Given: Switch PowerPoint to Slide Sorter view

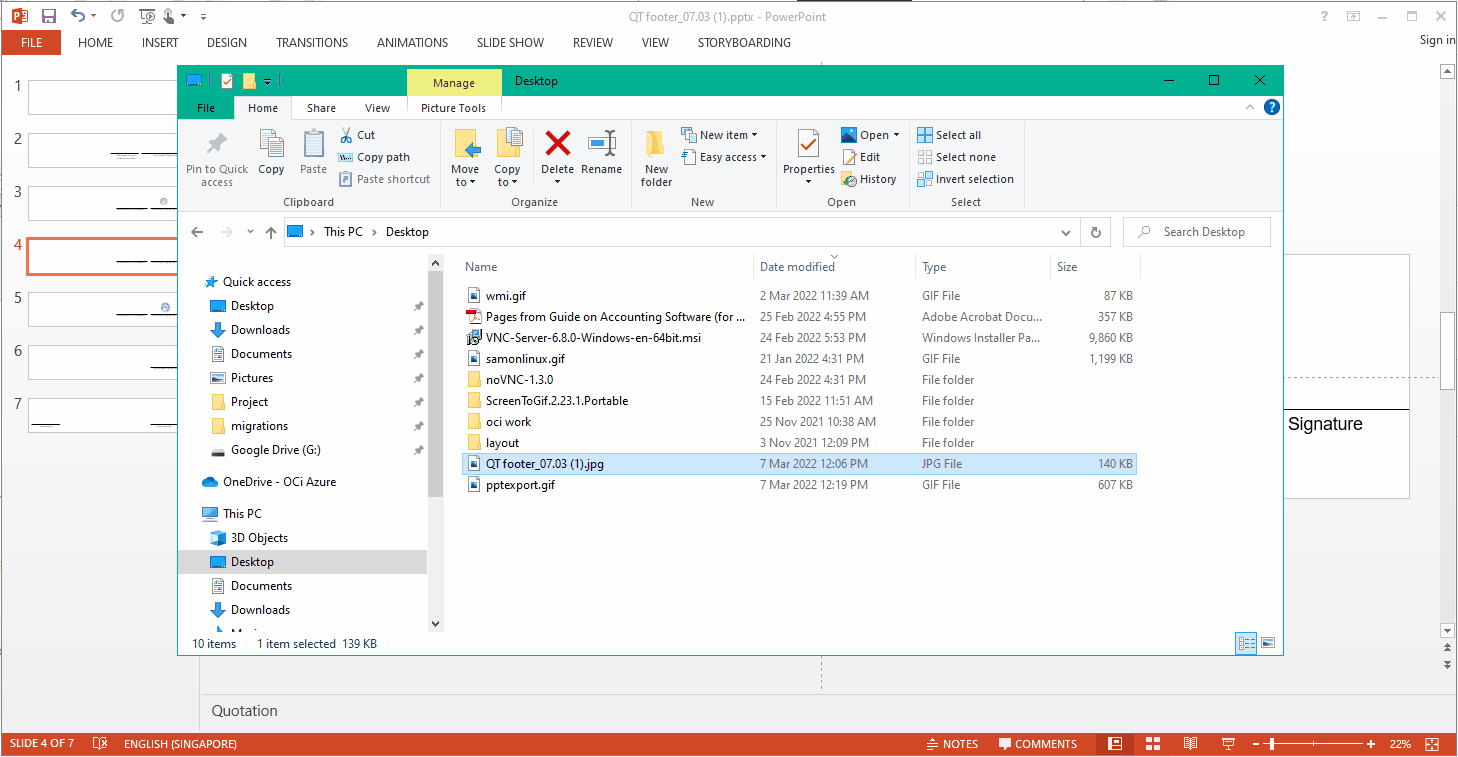Looking at the screenshot, I should 1152,744.
